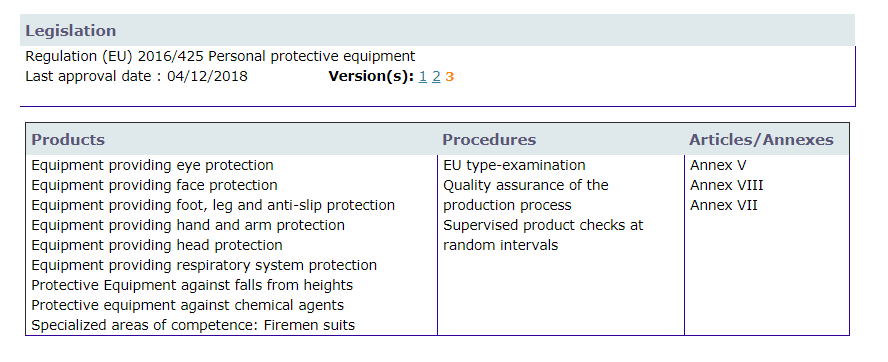Select 'Equipment providing head protection' entry
This screenshot has height=362, width=888.
click(x=157, y=245)
